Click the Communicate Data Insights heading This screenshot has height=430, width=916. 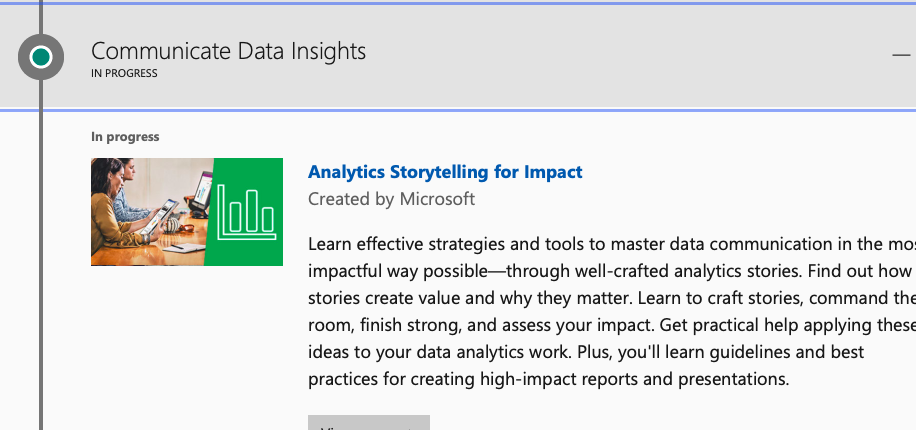coord(228,51)
